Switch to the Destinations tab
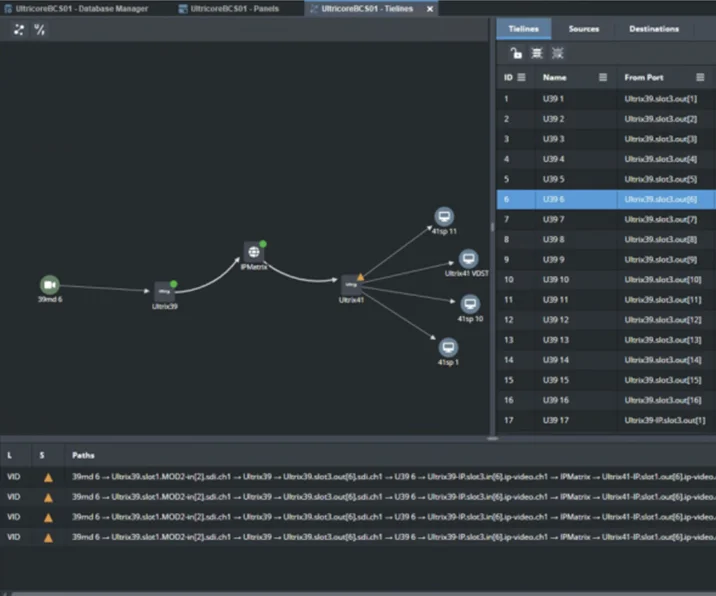The height and width of the screenshot is (596, 716). point(654,29)
